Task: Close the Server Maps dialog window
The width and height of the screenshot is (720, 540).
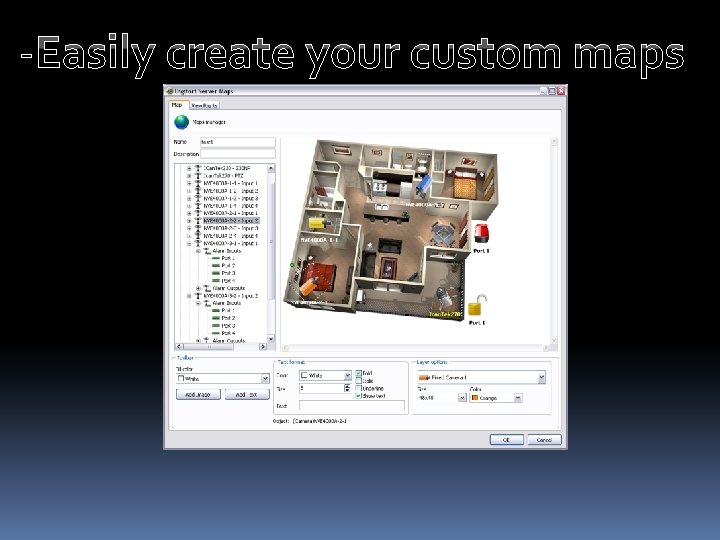Action: [x=561, y=91]
